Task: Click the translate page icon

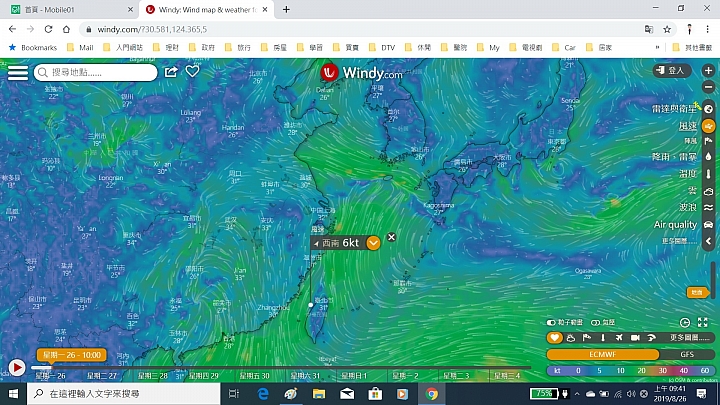Action: [649, 29]
